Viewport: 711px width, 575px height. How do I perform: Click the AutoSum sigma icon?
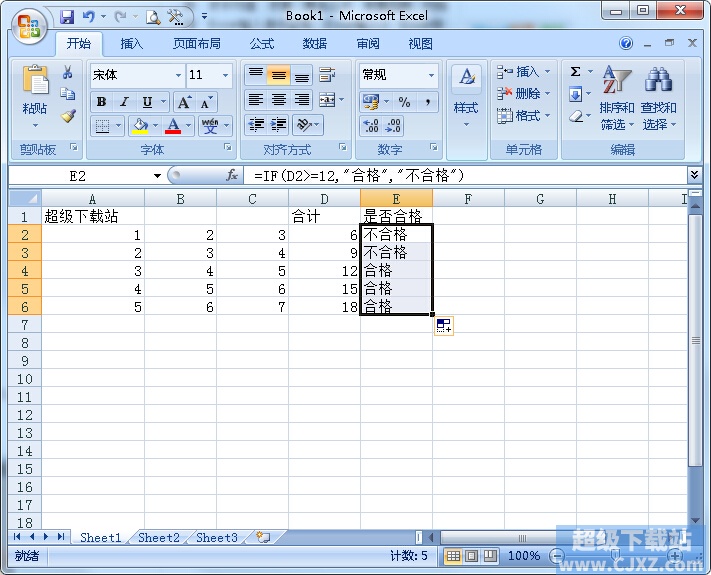575,72
